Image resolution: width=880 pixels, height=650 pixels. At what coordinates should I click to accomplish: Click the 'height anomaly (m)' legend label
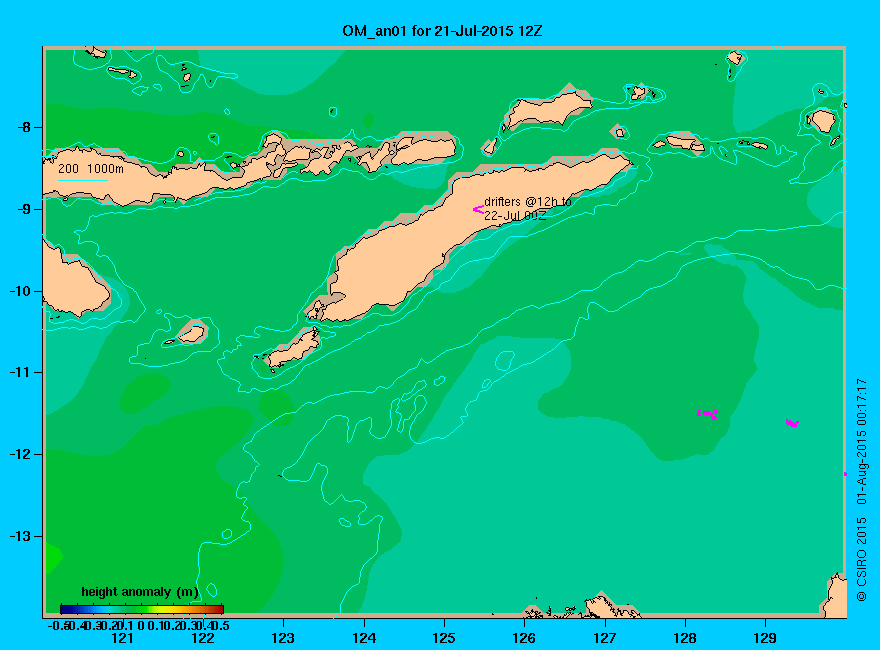(140, 592)
